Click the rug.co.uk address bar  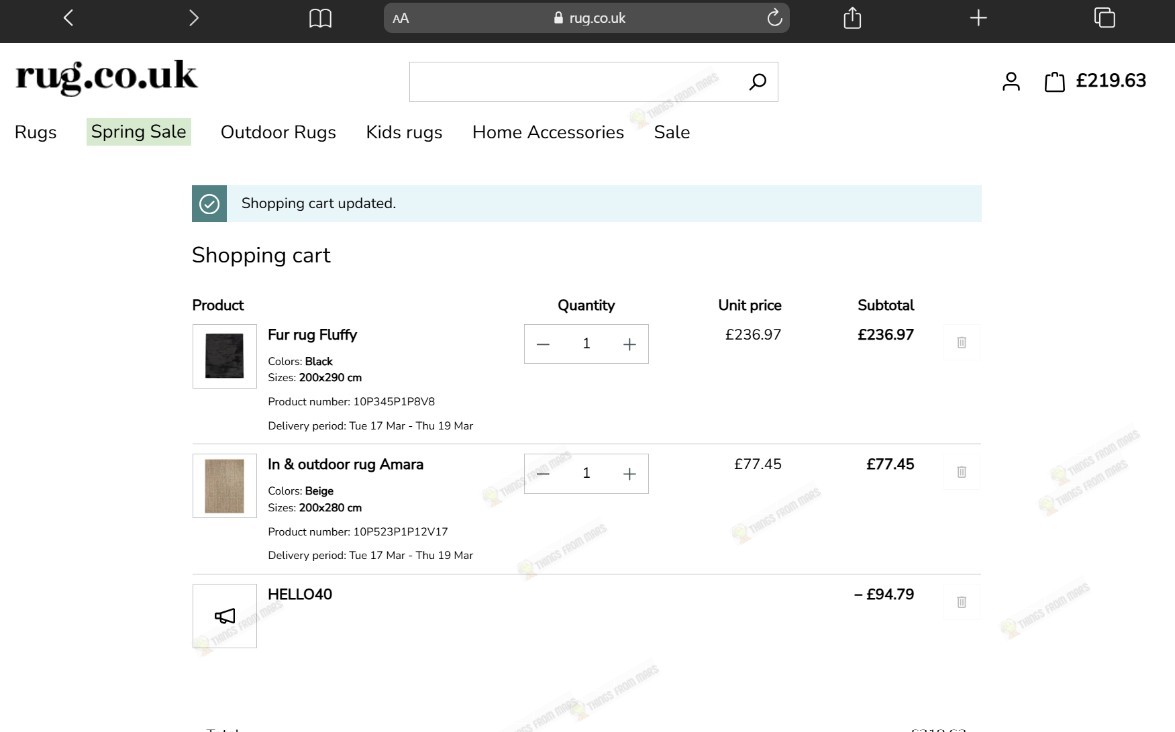[587, 18]
